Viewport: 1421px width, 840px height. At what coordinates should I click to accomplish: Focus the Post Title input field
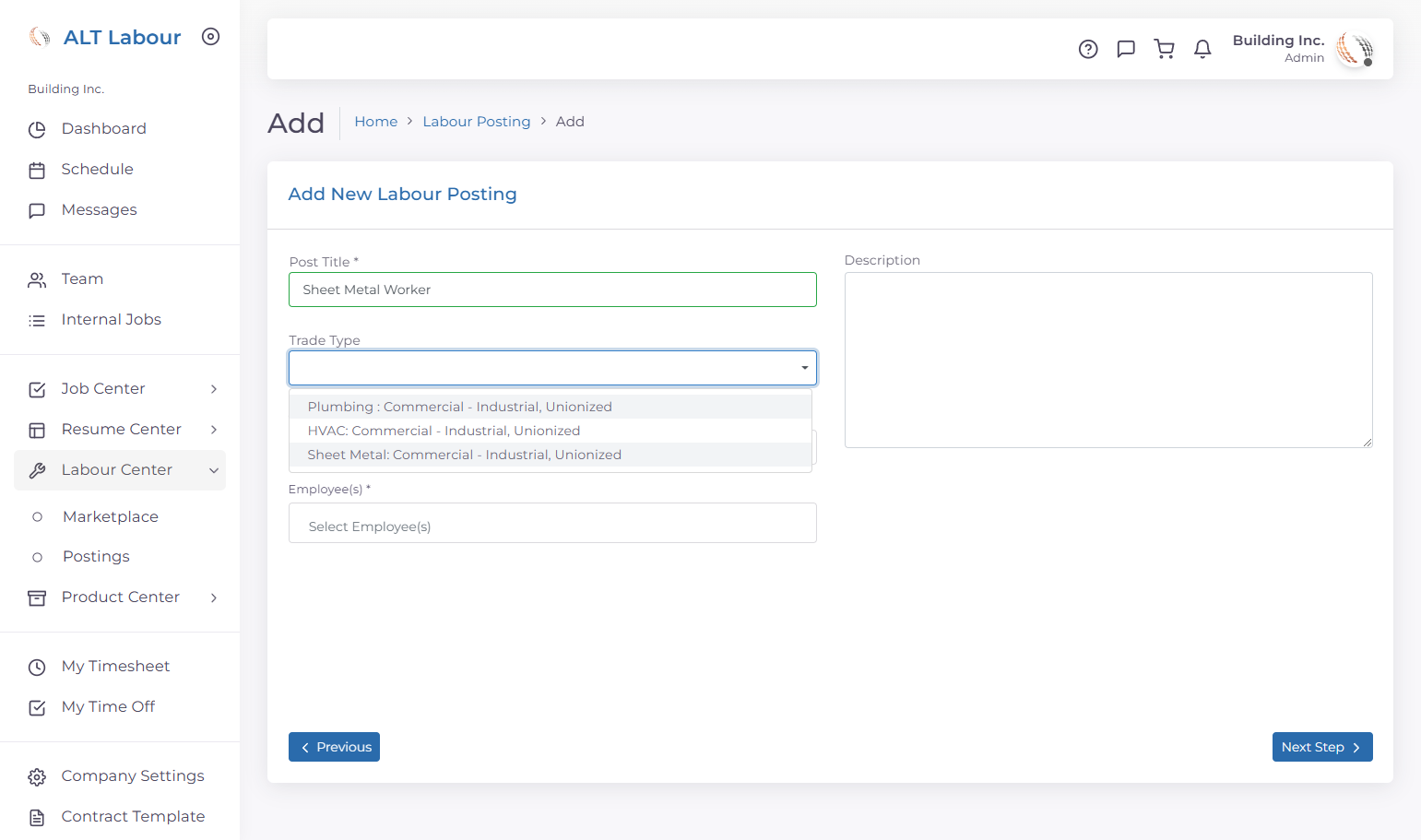[552, 290]
